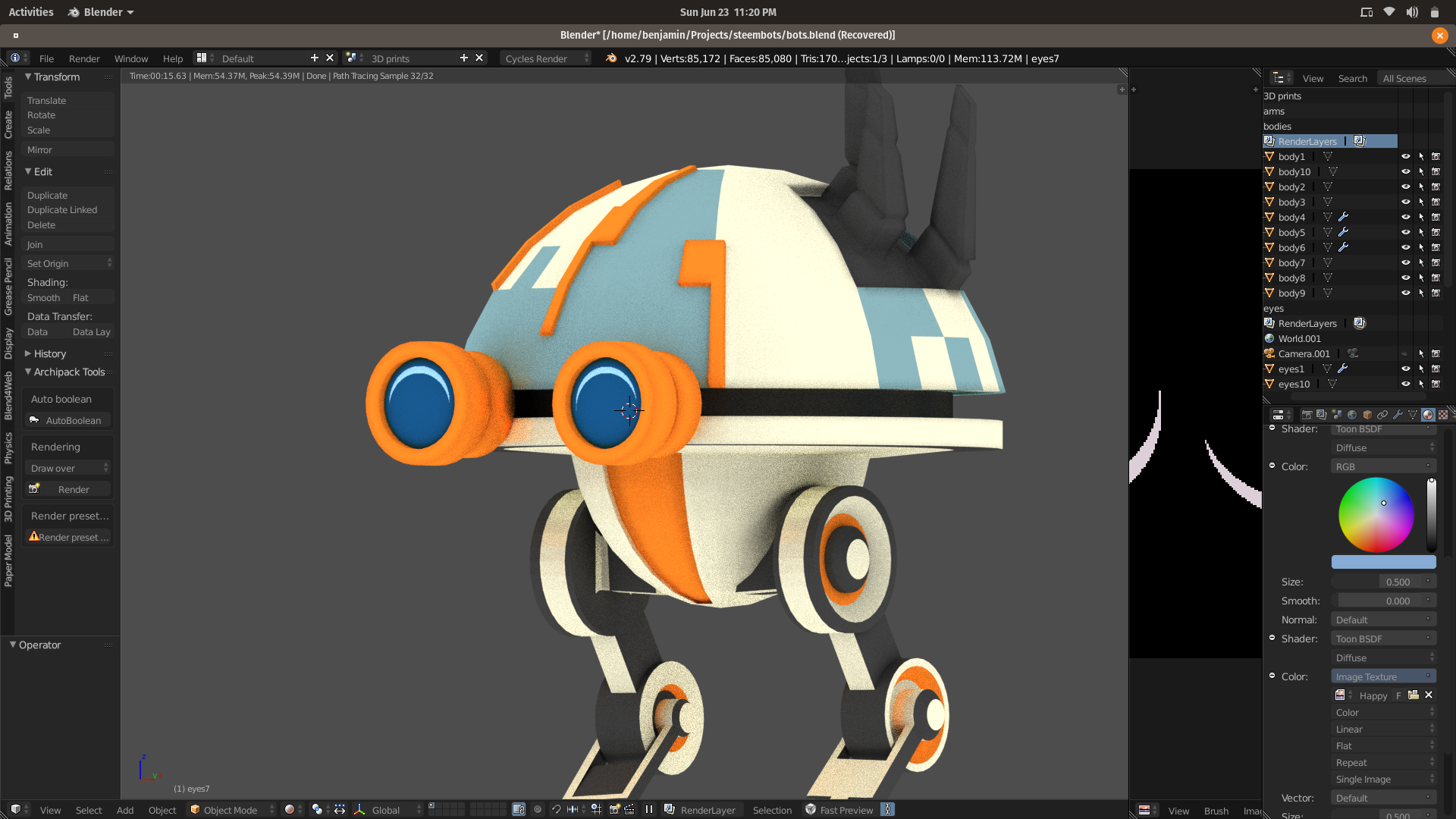The width and height of the screenshot is (1456, 819).
Task: Open the Texture properties tab (checker icon)
Action: point(1443,415)
